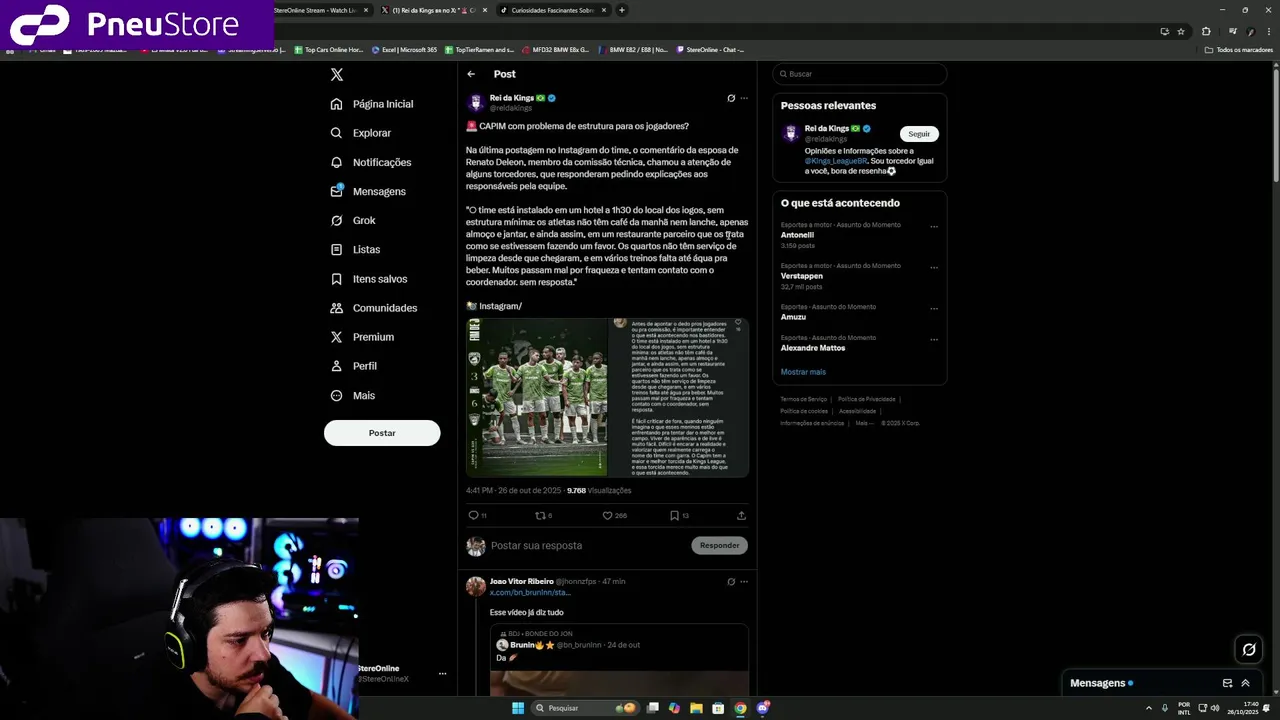Open Grok from the sidebar

click(x=353, y=220)
